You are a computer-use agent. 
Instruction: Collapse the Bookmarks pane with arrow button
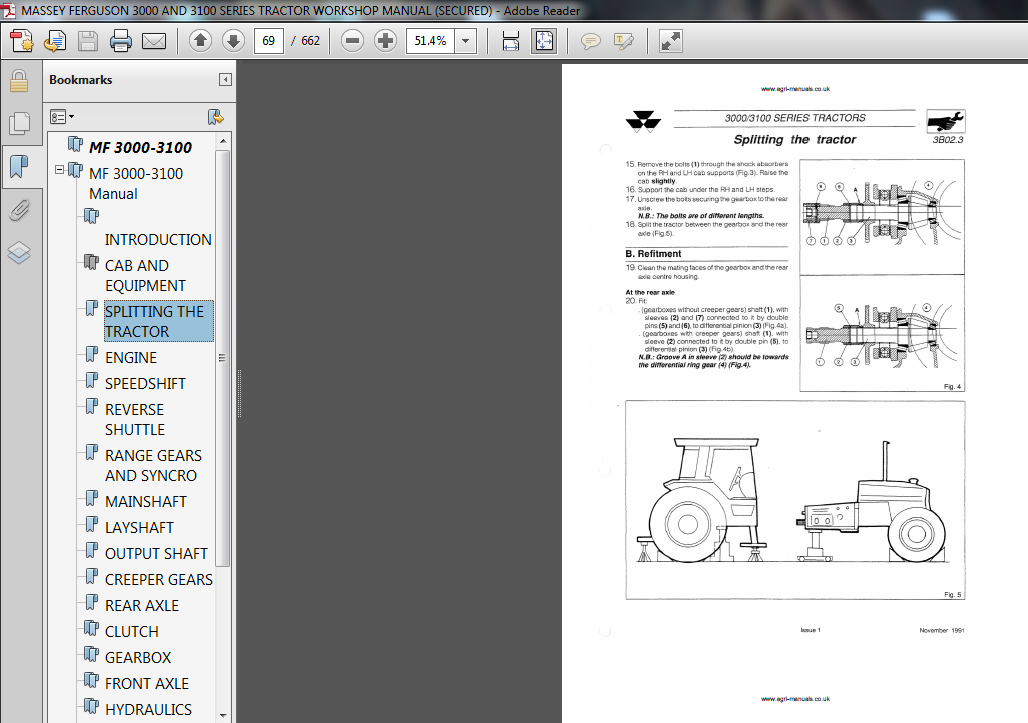click(225, 80)
